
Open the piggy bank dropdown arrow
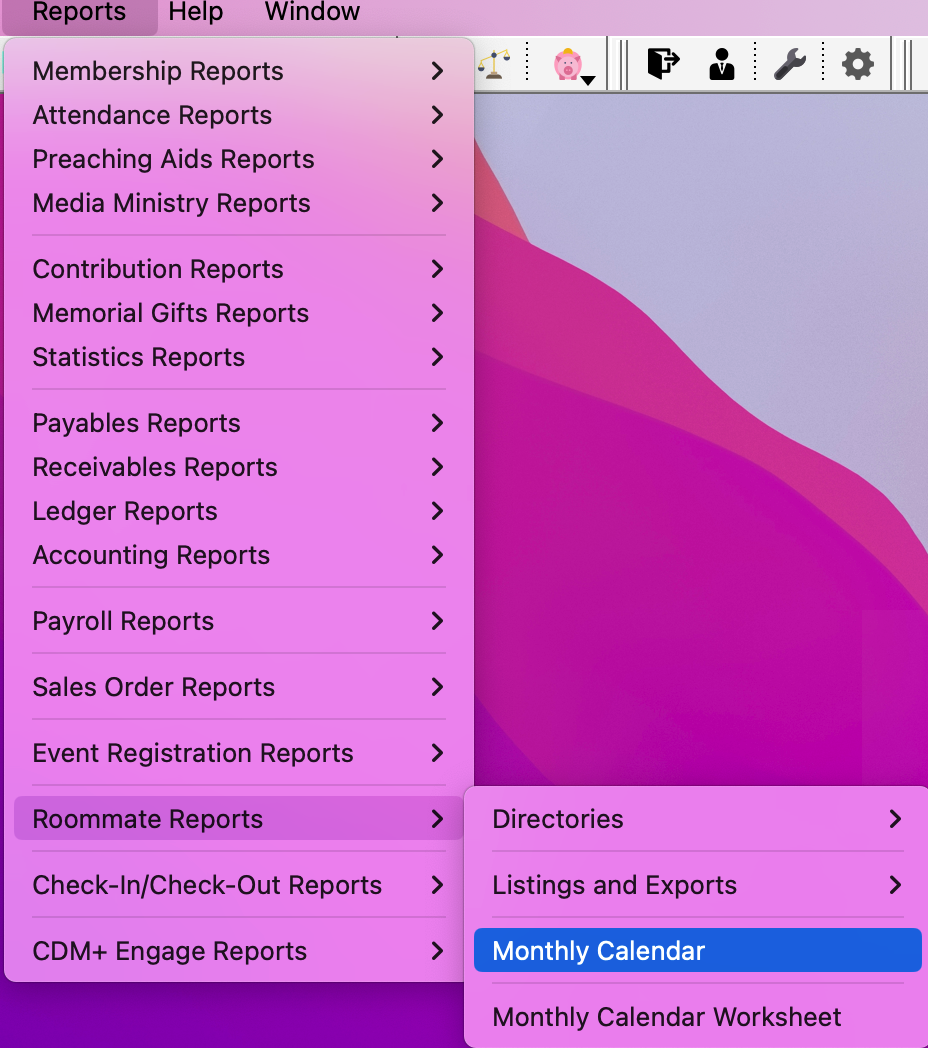click(588, 80)
